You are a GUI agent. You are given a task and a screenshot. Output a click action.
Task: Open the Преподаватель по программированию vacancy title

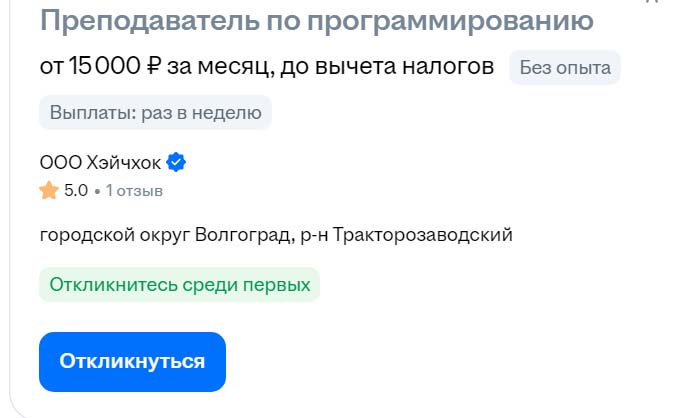(x=316, y=20)
